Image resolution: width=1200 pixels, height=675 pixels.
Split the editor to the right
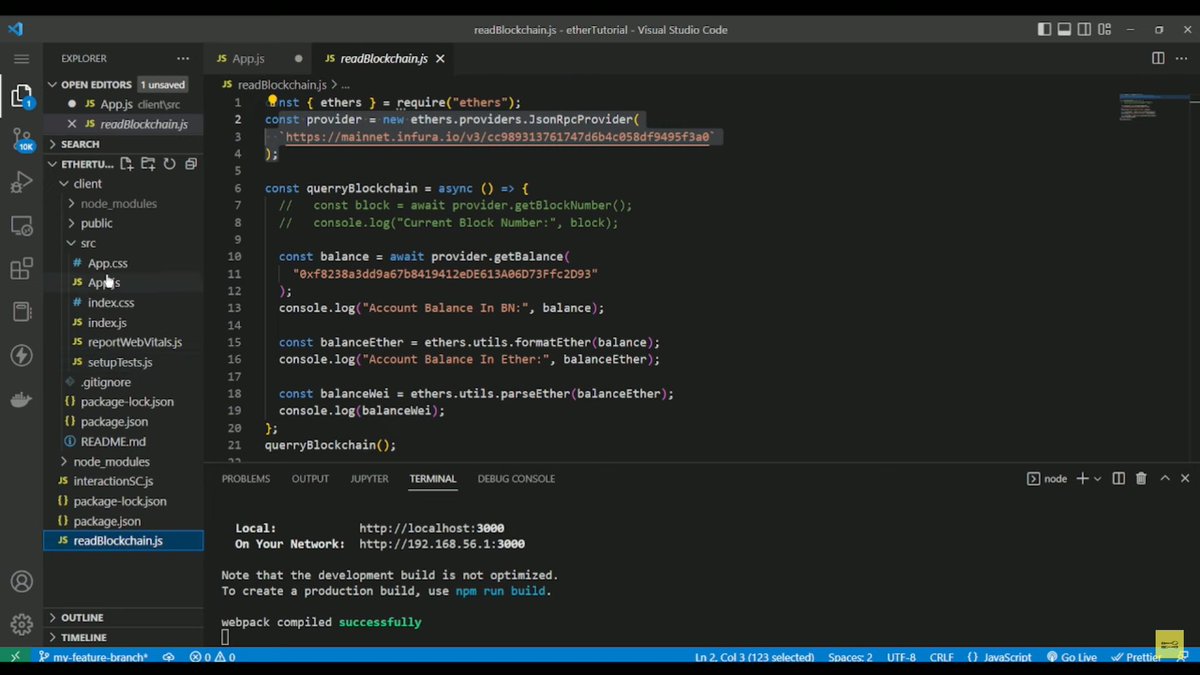point(1158,59)
